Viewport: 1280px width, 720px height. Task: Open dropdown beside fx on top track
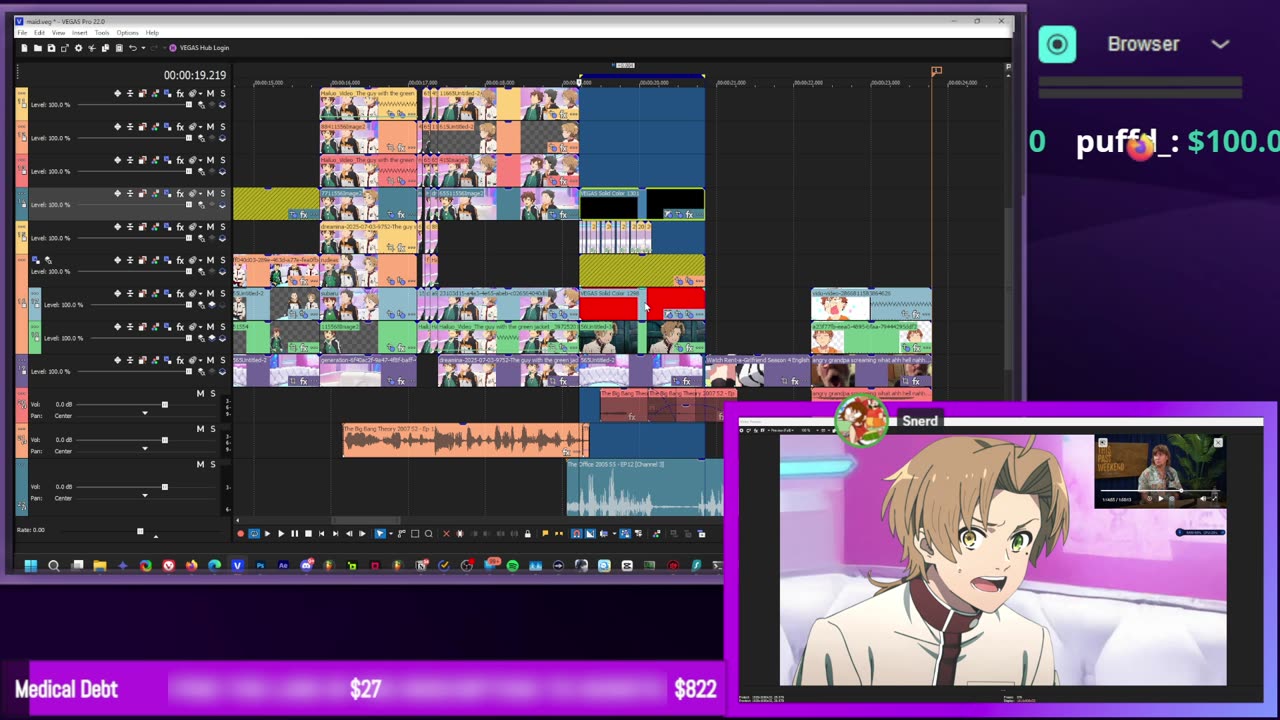pos(201,93)
